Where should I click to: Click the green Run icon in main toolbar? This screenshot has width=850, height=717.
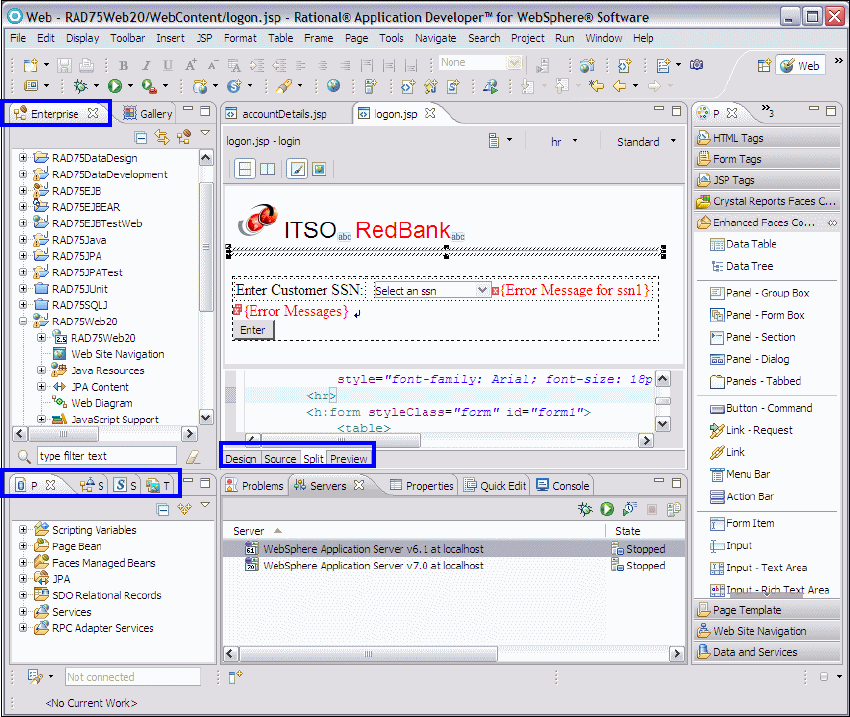[114, 86]
